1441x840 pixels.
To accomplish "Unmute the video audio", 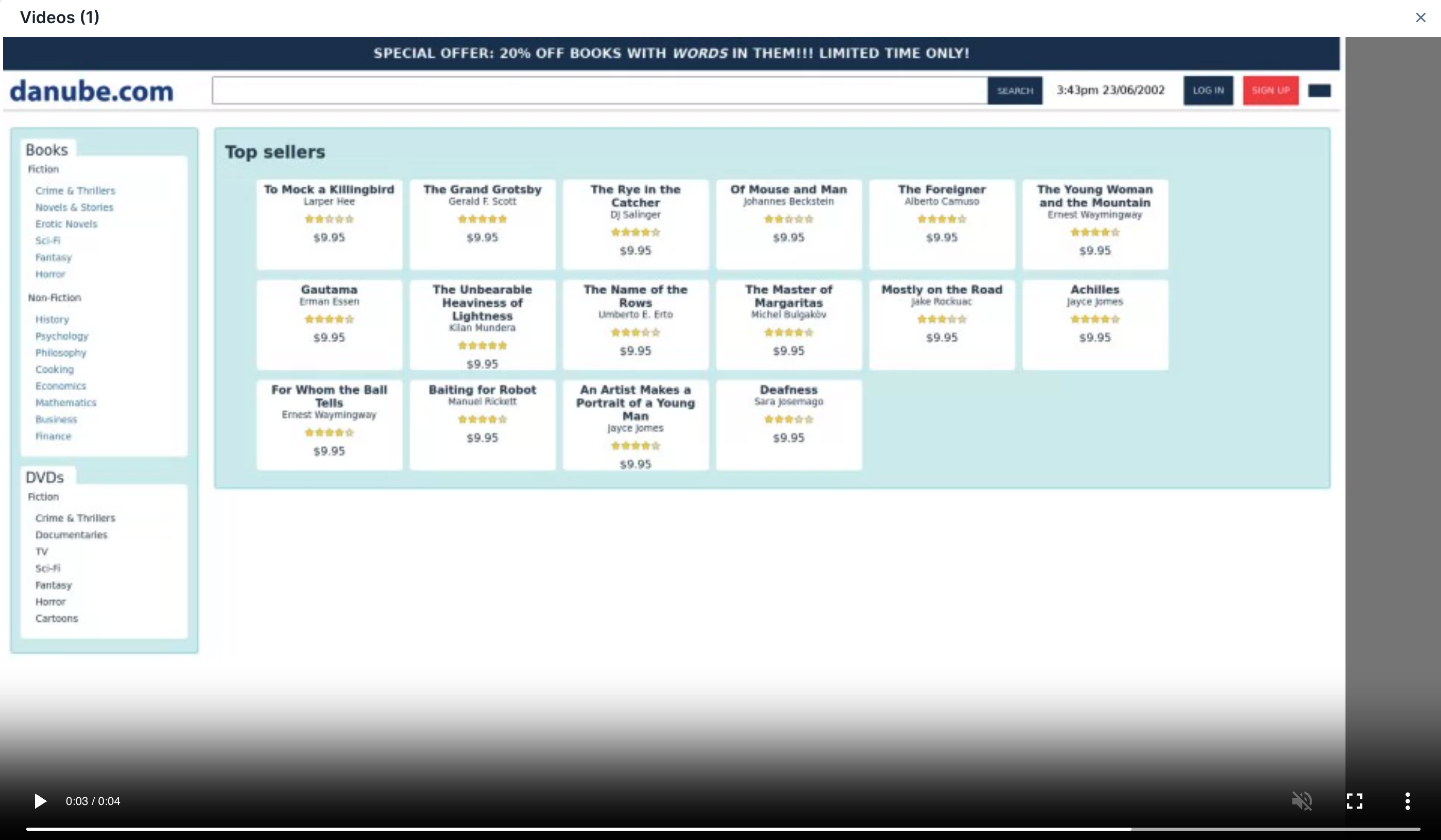I will point(1302,801).
